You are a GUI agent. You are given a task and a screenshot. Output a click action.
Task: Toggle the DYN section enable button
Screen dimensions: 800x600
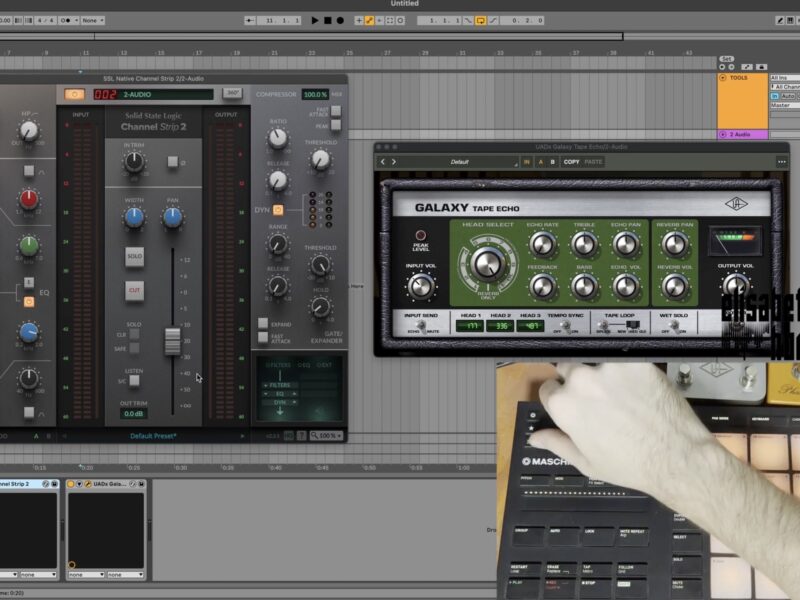[x=278, y=210]
